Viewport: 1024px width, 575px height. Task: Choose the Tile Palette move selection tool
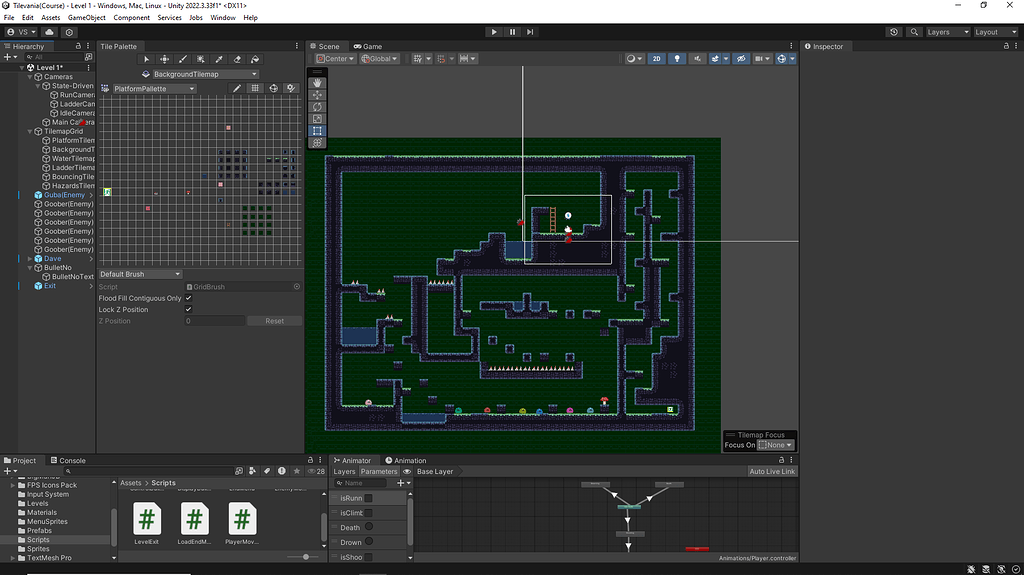(165, 59)
